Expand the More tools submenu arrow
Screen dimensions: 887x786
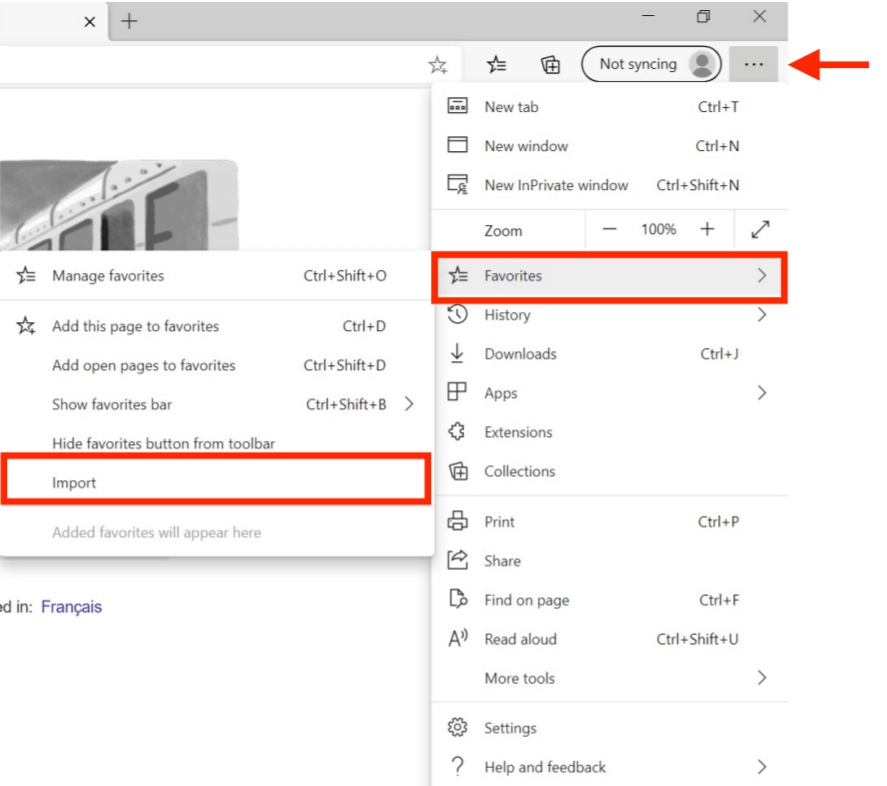(762, 677)
